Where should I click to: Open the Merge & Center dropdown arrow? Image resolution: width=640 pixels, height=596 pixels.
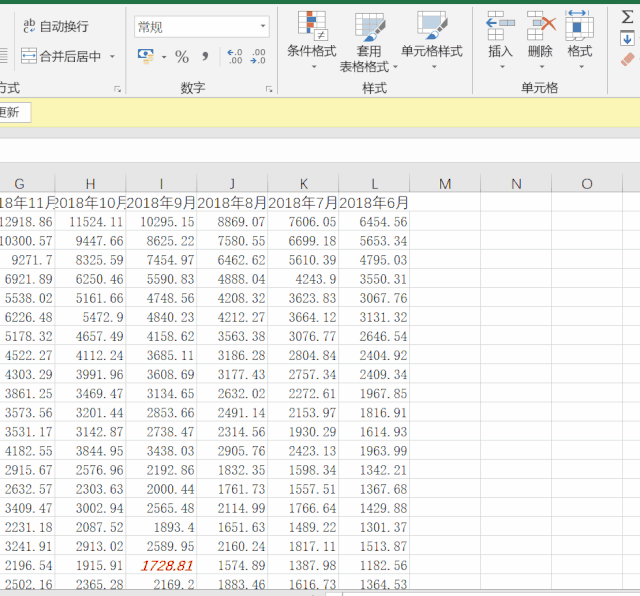(x=112, y=56)
